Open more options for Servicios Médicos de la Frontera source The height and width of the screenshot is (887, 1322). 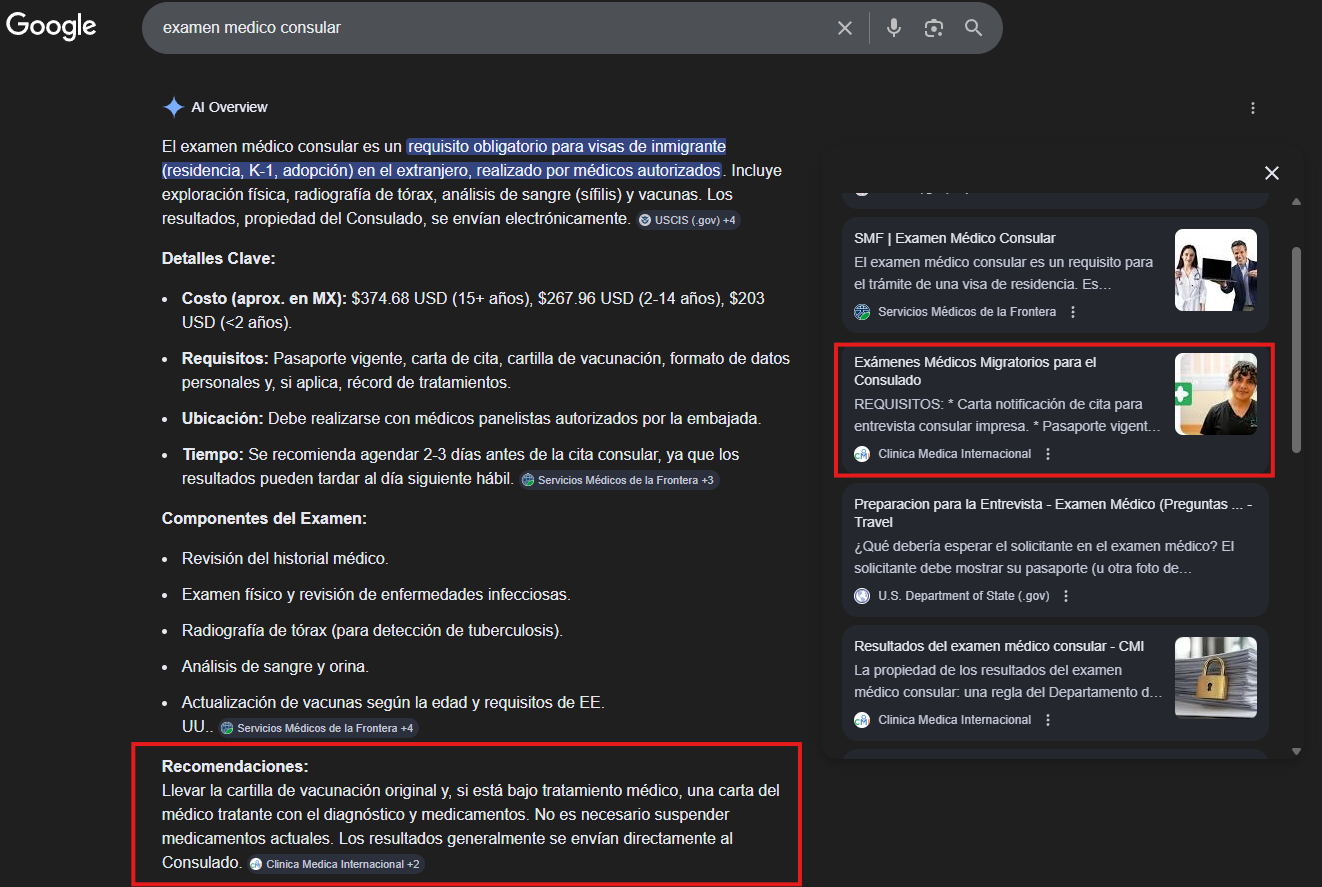tap(1073, 312)
